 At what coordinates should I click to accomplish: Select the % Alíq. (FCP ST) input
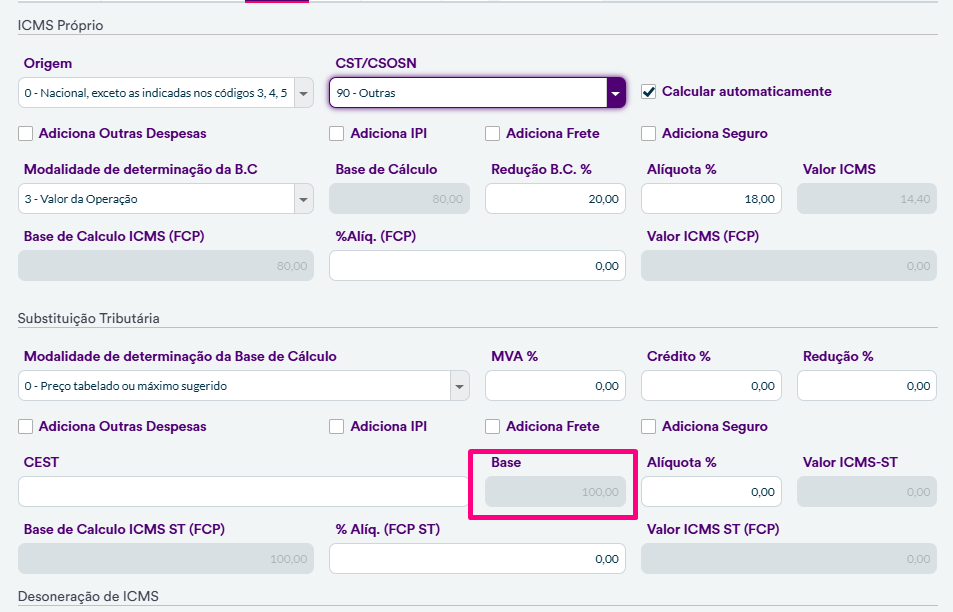point(477,559)
